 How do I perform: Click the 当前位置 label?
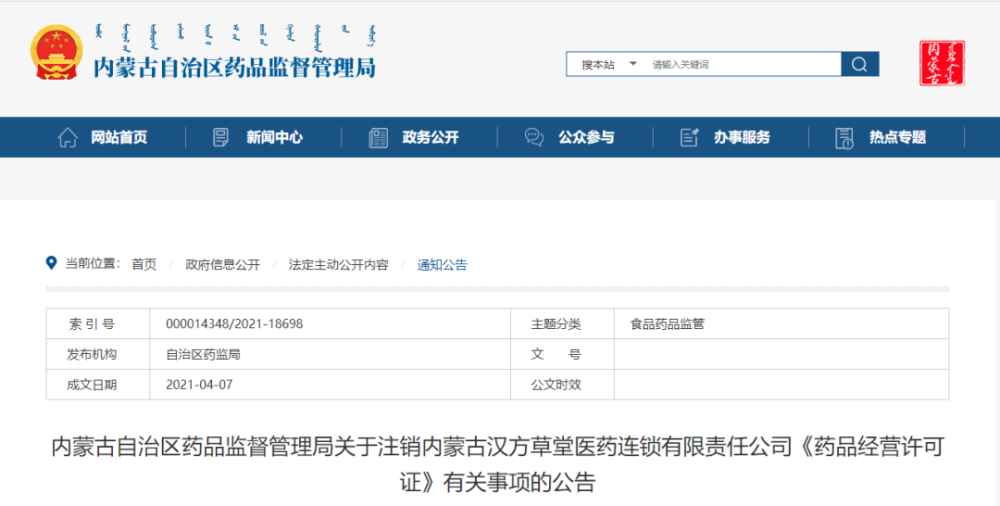point(92,264)
